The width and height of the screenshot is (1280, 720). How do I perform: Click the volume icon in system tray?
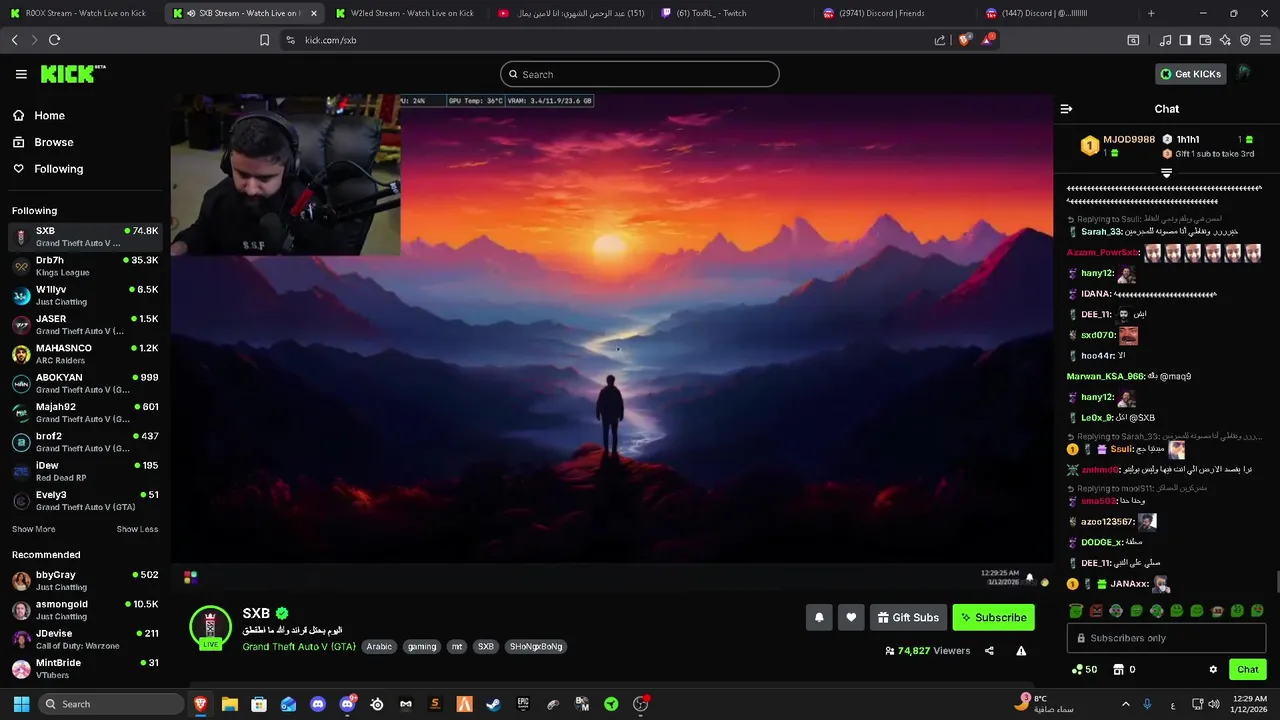1214,704
